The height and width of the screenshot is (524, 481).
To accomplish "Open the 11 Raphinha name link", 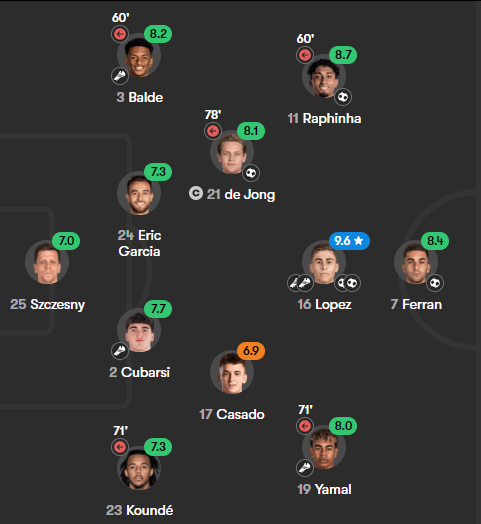I will click(x=324, y=118).
